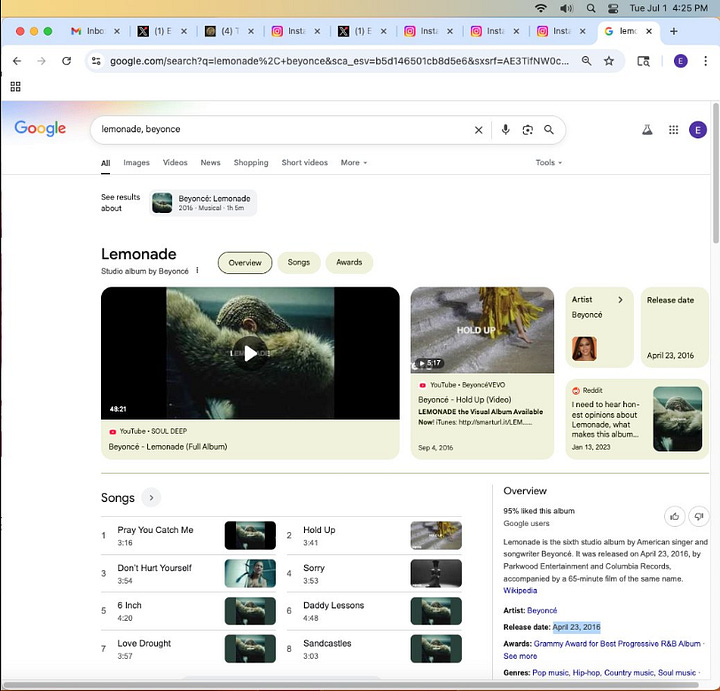Switch to the Images results tab

[x=136, y=163]
